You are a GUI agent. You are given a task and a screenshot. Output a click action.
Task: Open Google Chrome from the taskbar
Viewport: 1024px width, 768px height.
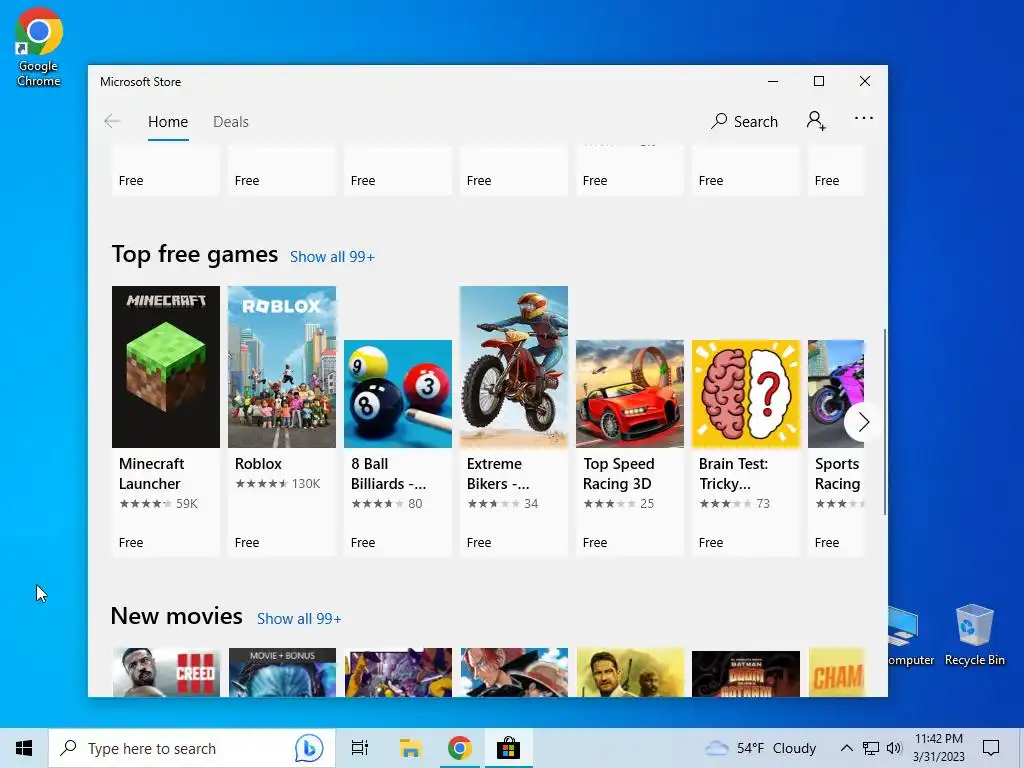460,748
